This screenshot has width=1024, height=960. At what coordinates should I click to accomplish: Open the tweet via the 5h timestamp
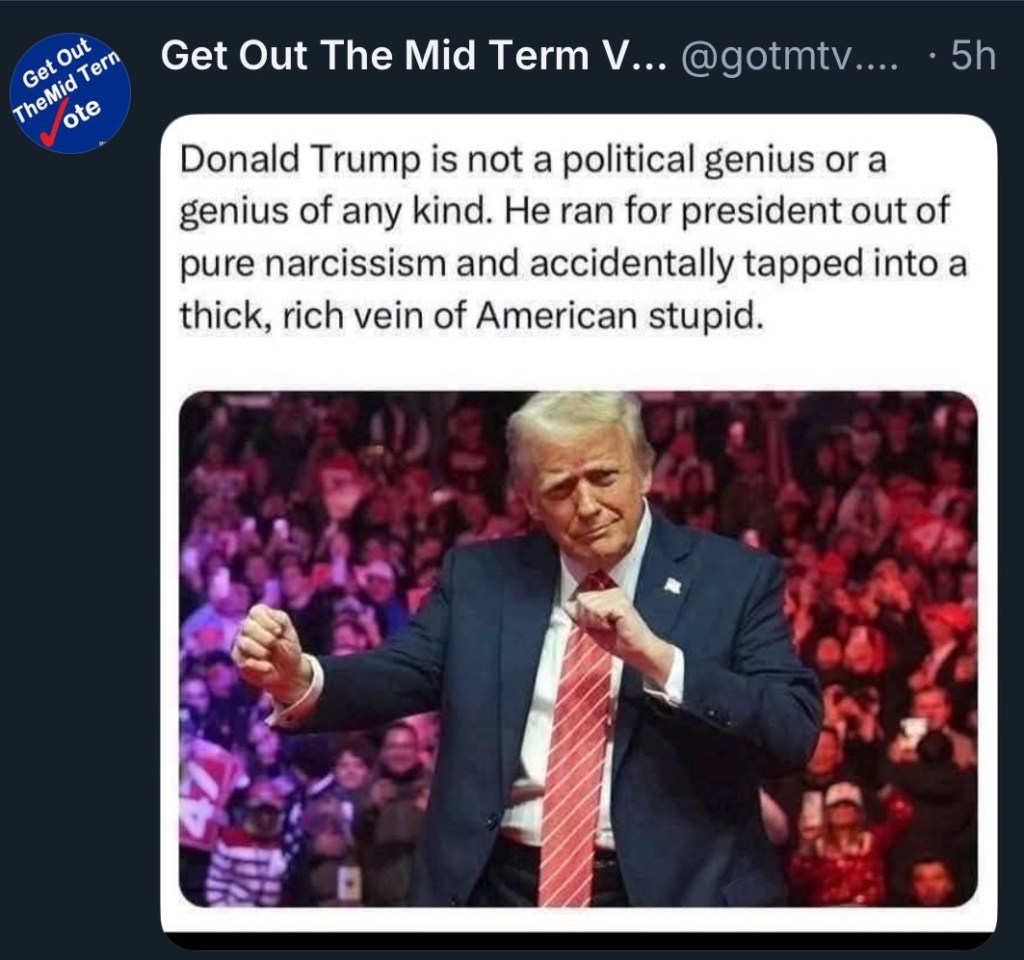coord(973,56)
